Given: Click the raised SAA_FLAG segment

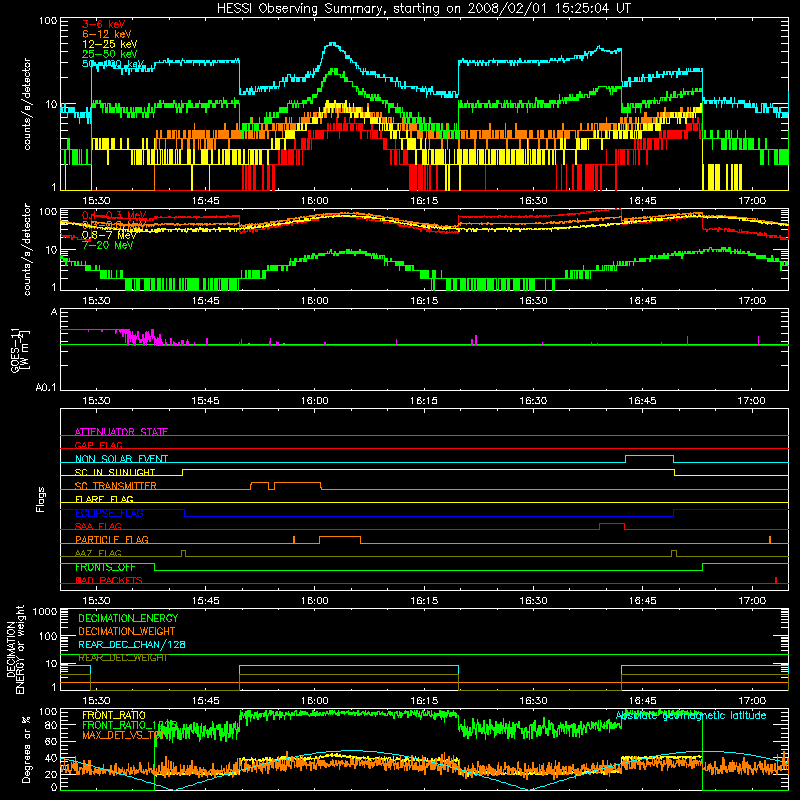Looking at the screenshot, I should [612, 523].
